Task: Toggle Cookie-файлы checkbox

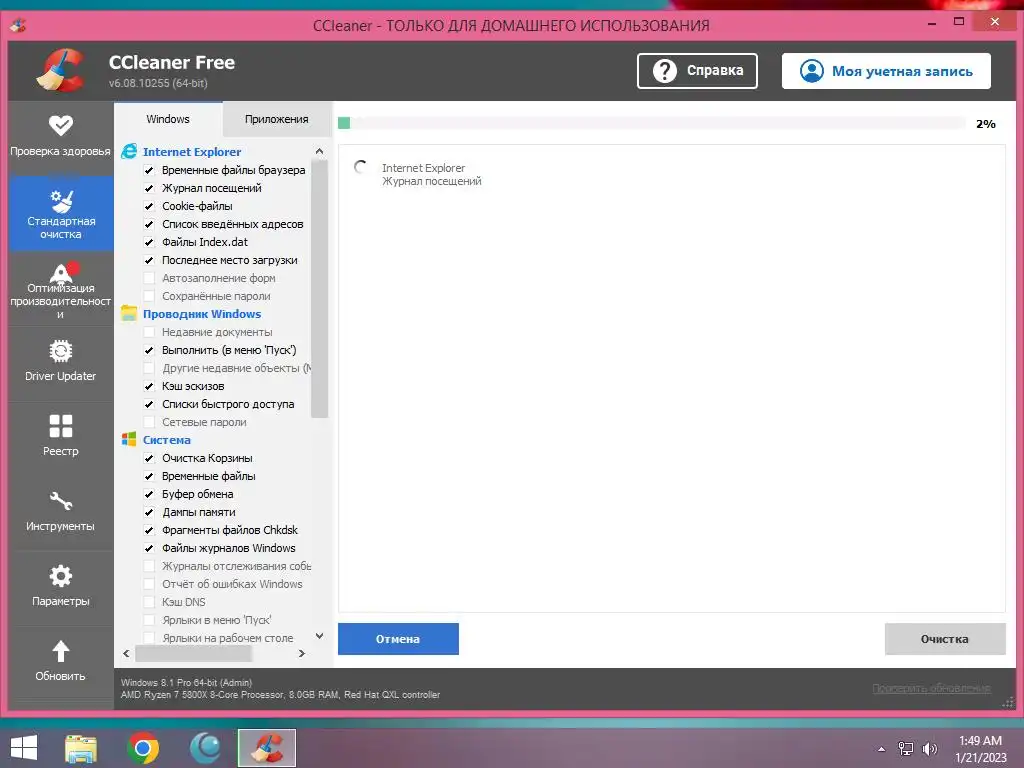Action: pos(149,206)
